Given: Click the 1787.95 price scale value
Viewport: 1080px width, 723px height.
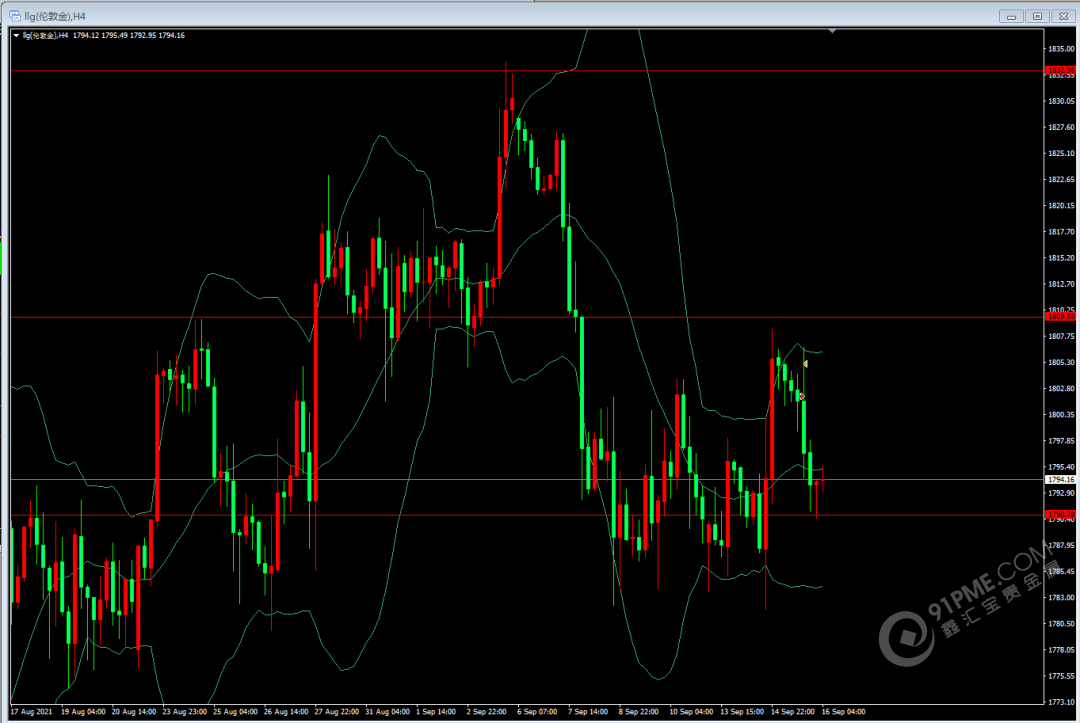Looking at the screenshot, I should click(1061, 545).
